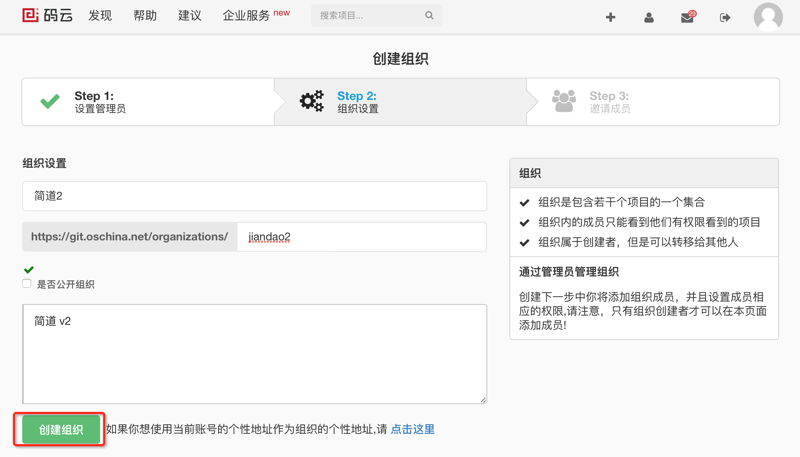This screenshot has width=800, height=457.
Task: Open the 企业服务 menu item
Action: (x=246, y=16)
